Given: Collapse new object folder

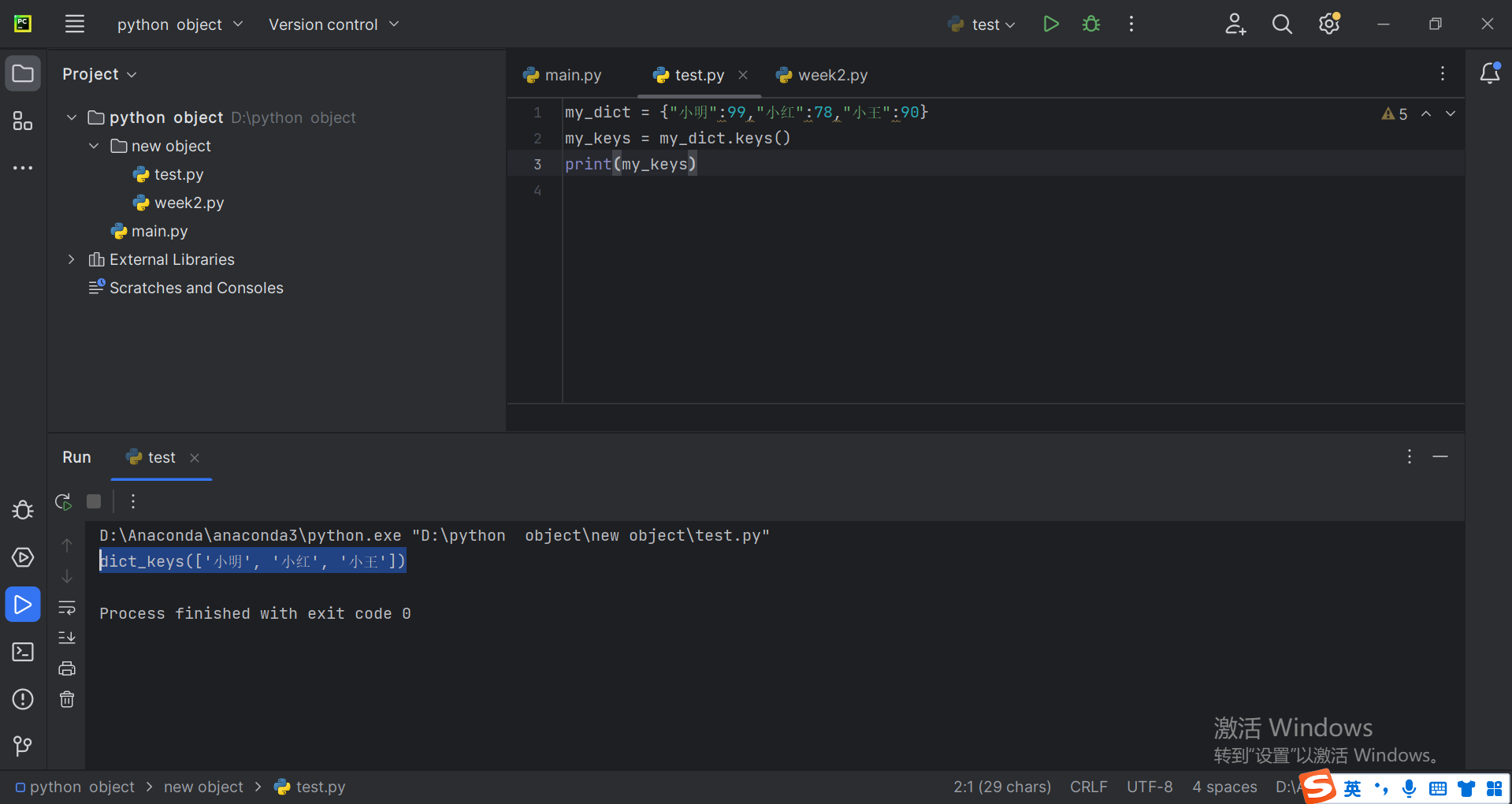Looking at the screenshot, I should pyautogui.click(x=94, y=146).
